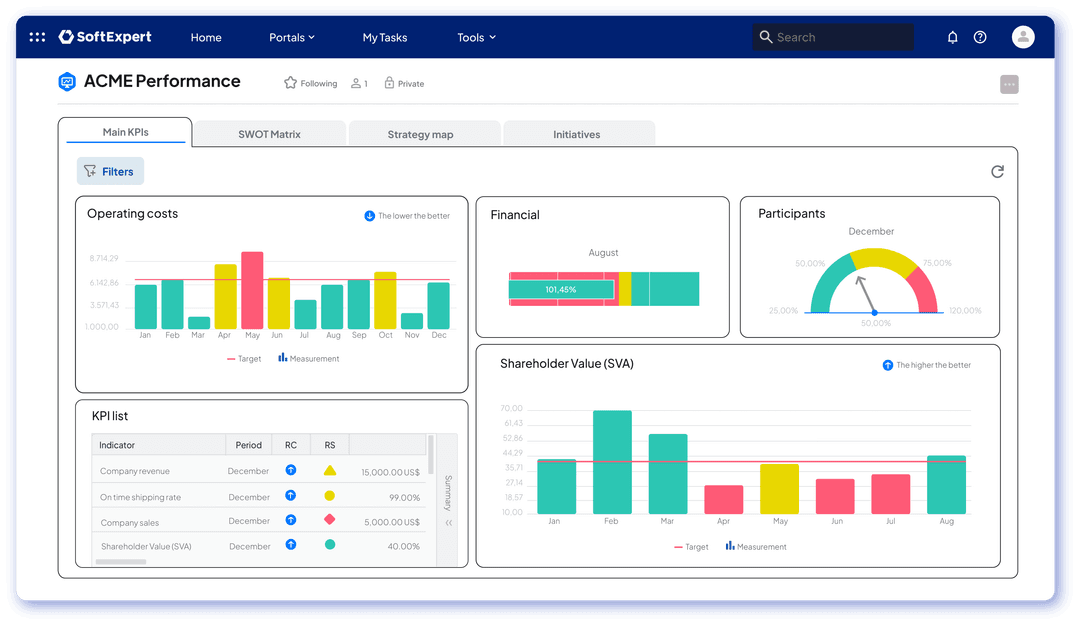Toggle the Following star
This screenshot has width=1080, height=626.
(290, 83)
